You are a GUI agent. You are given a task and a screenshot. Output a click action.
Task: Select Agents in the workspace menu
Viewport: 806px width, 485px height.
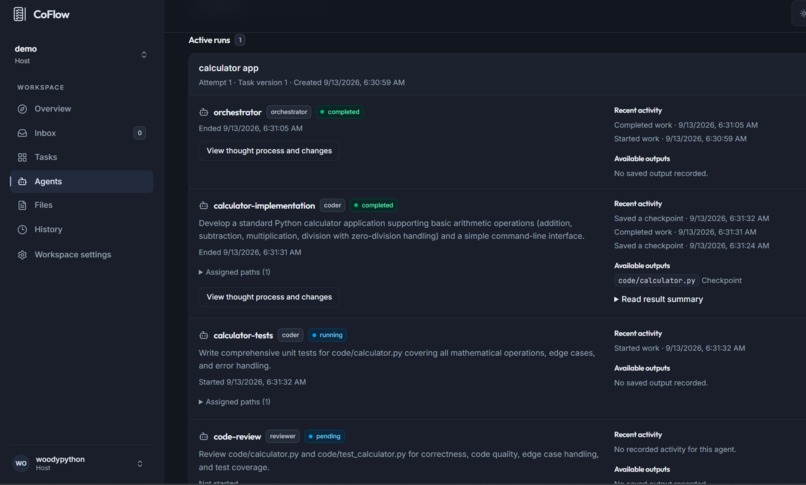pos(81,181)
